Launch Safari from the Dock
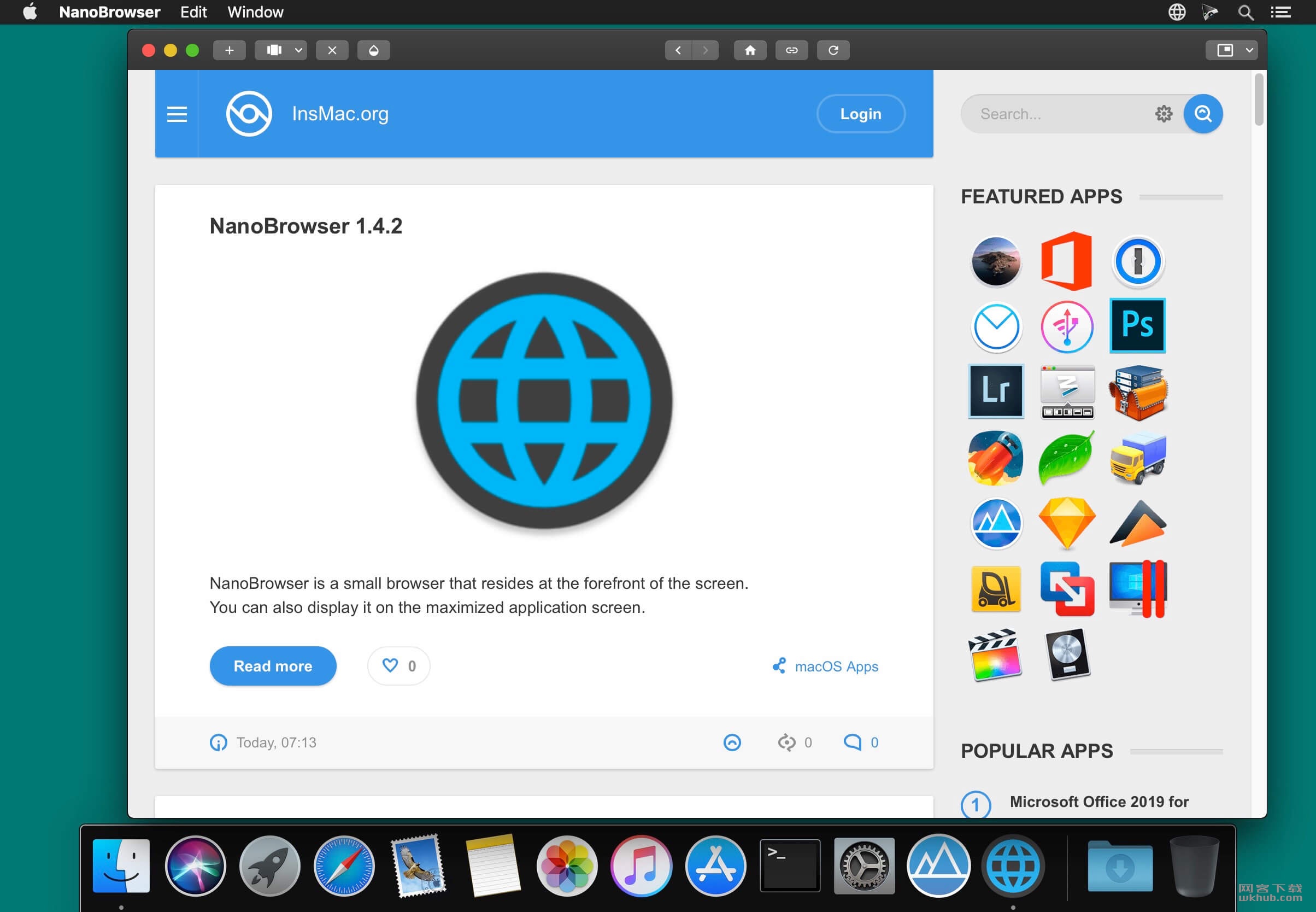The height and width of the screenshot is (912, 1316). click(x=344, y=866)
